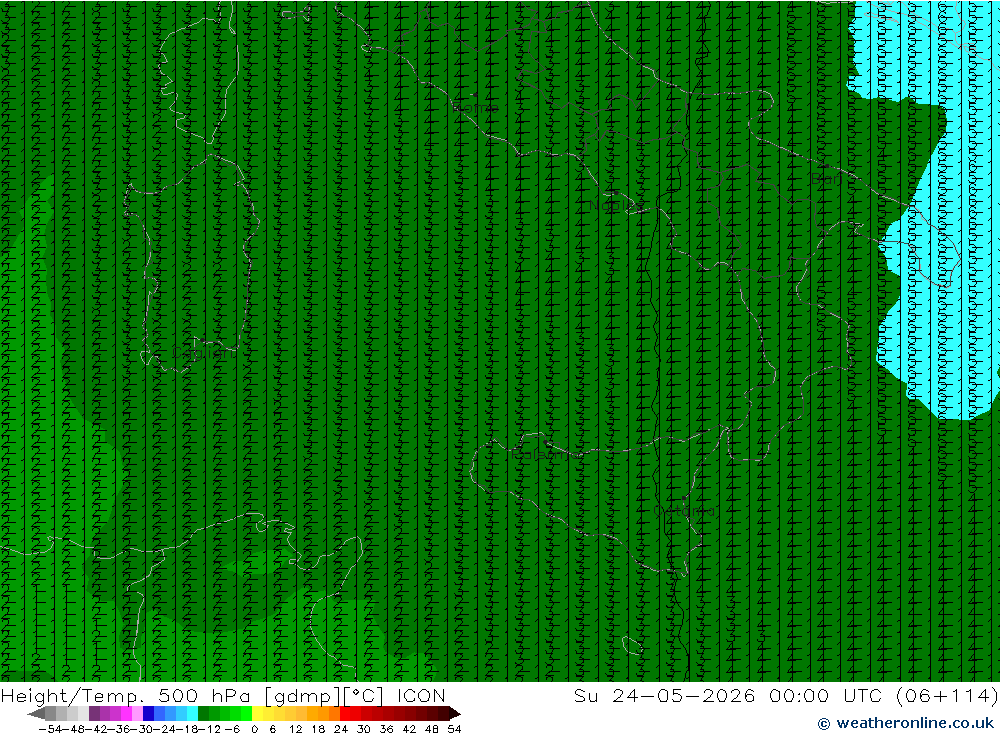Click the Palermo city label on Sicily
Image resolution: width=1000 pixels, height=733 pixels.
[x=547, y=454]
